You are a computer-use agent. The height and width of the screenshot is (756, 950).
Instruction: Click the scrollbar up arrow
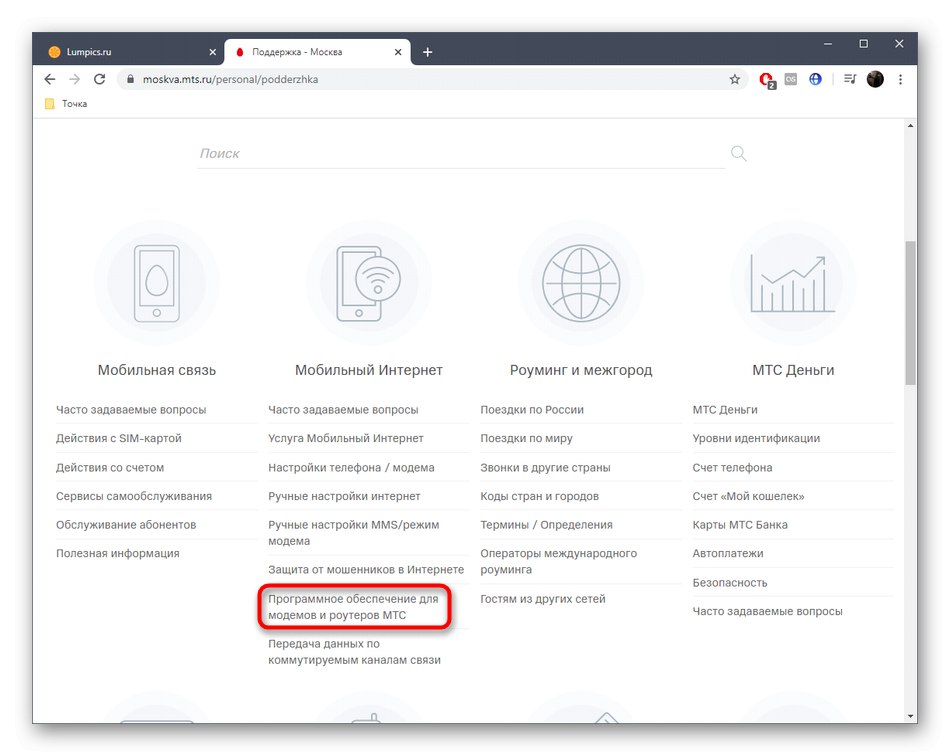tap(910, 125)
